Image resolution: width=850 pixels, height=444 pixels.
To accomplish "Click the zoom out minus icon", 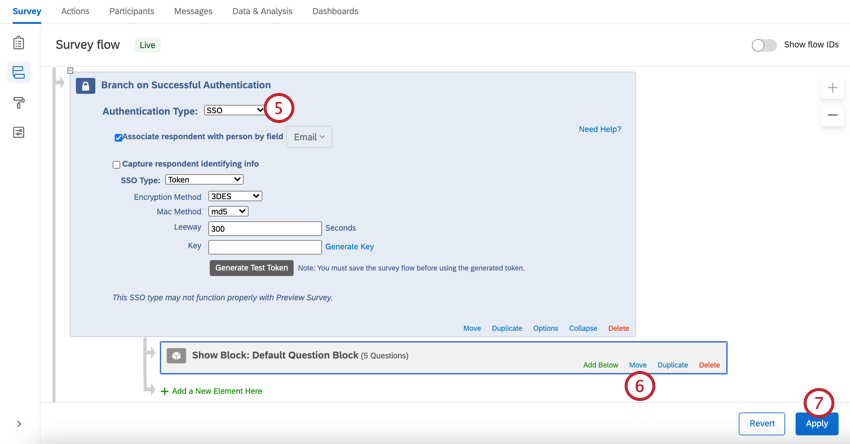I will (832, 115).
